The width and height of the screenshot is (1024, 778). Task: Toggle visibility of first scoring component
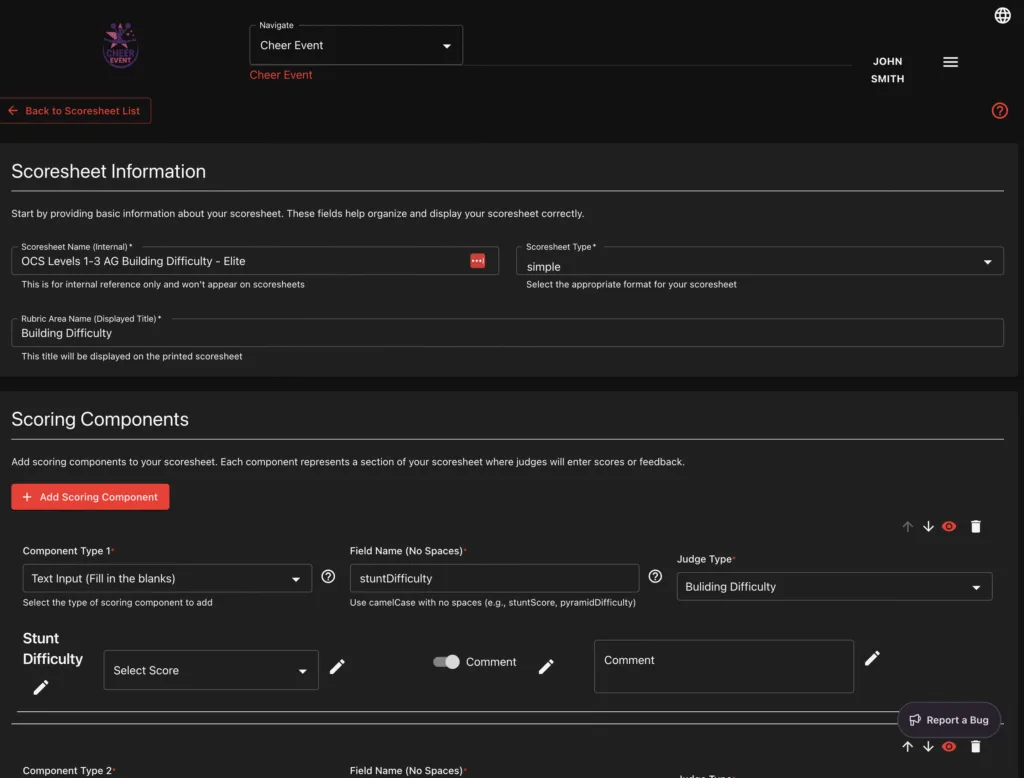coord(949,527)
